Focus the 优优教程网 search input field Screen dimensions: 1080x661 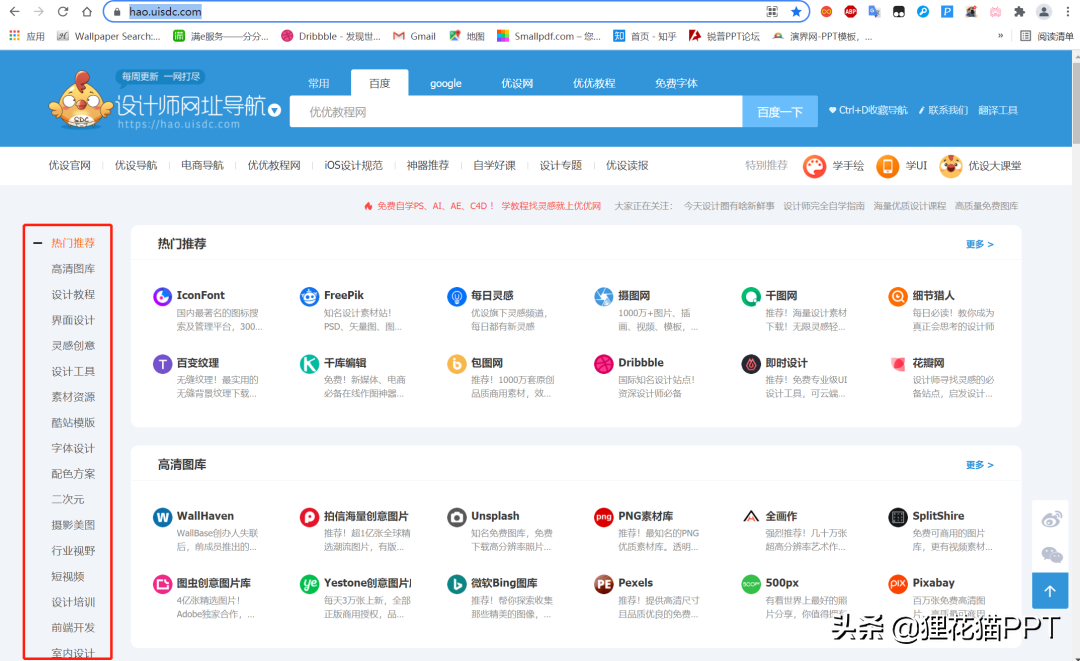pos(516,112)
